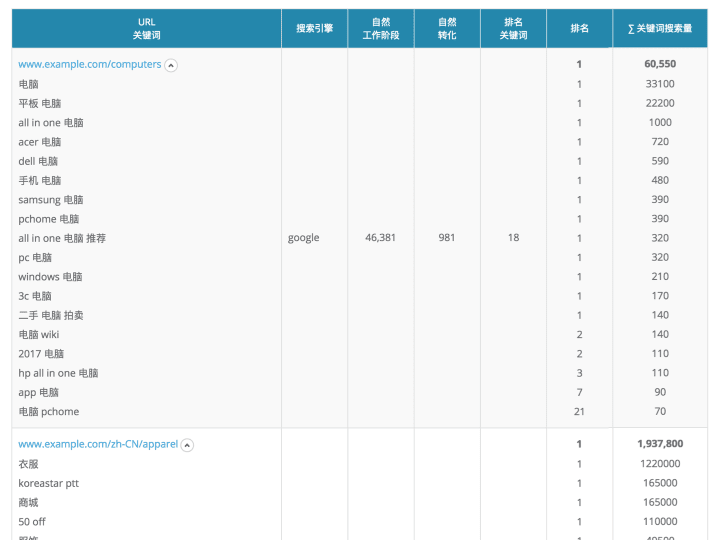
Task: Select keyword 2017 电脑
Action: [41, 354]
